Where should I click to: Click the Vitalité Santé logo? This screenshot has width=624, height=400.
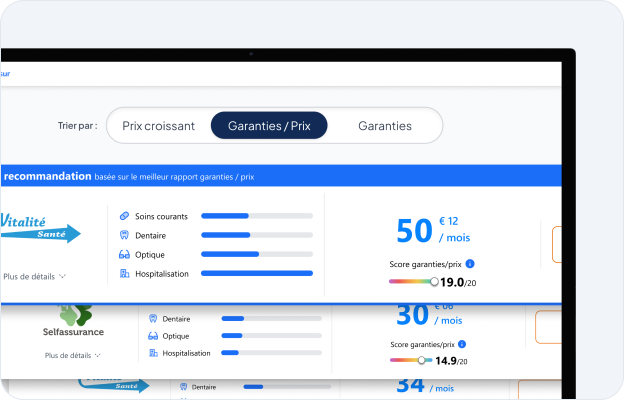coord(38,229)
